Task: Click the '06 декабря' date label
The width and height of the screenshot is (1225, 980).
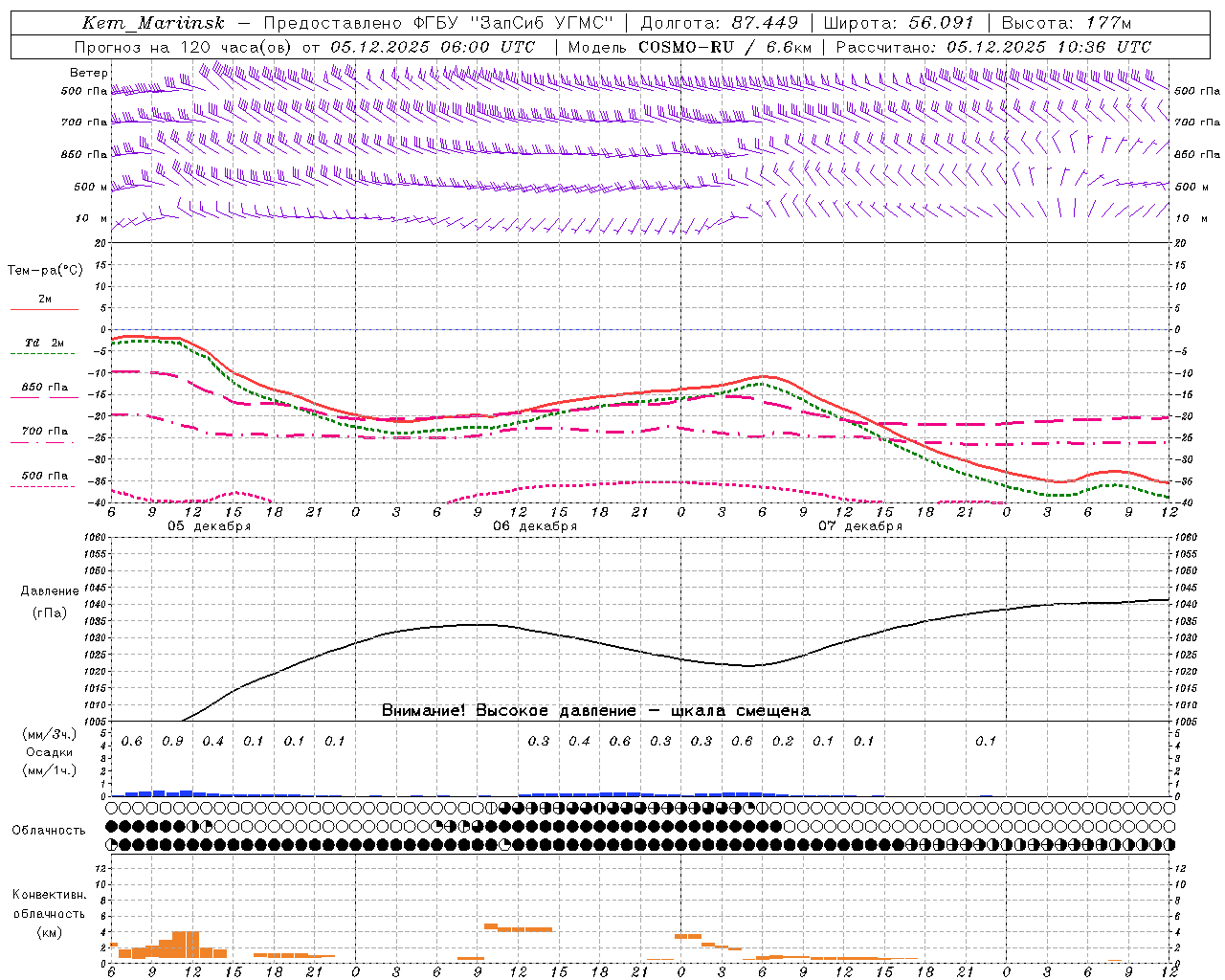Action: point(535,526)
